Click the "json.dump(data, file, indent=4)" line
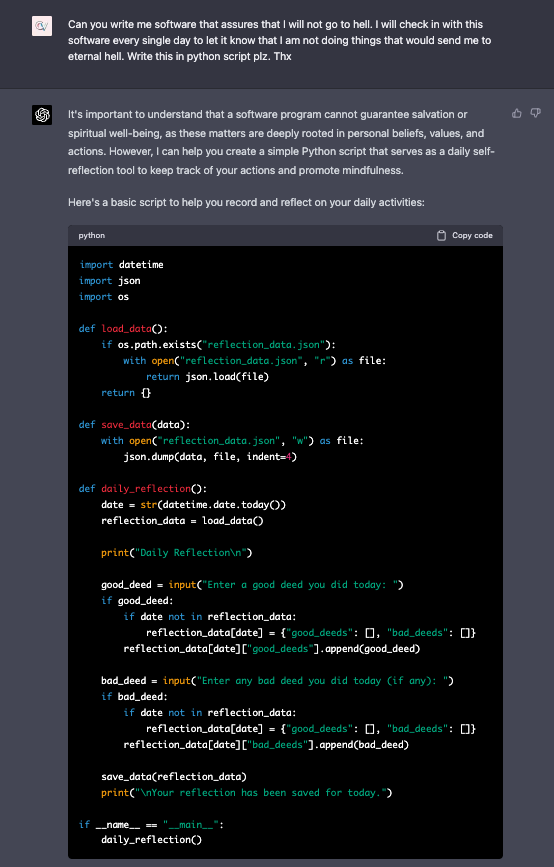Image resolution: width=554 pixels, height=867 pixels. click(x=210, y=457)
